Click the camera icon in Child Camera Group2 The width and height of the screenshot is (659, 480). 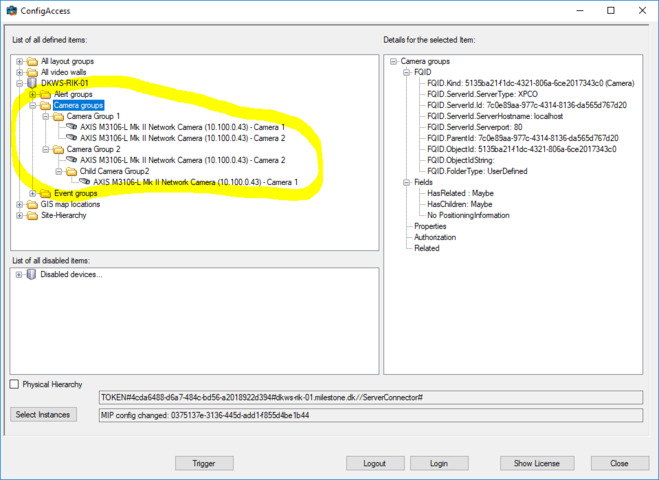(x=85, y=182)
